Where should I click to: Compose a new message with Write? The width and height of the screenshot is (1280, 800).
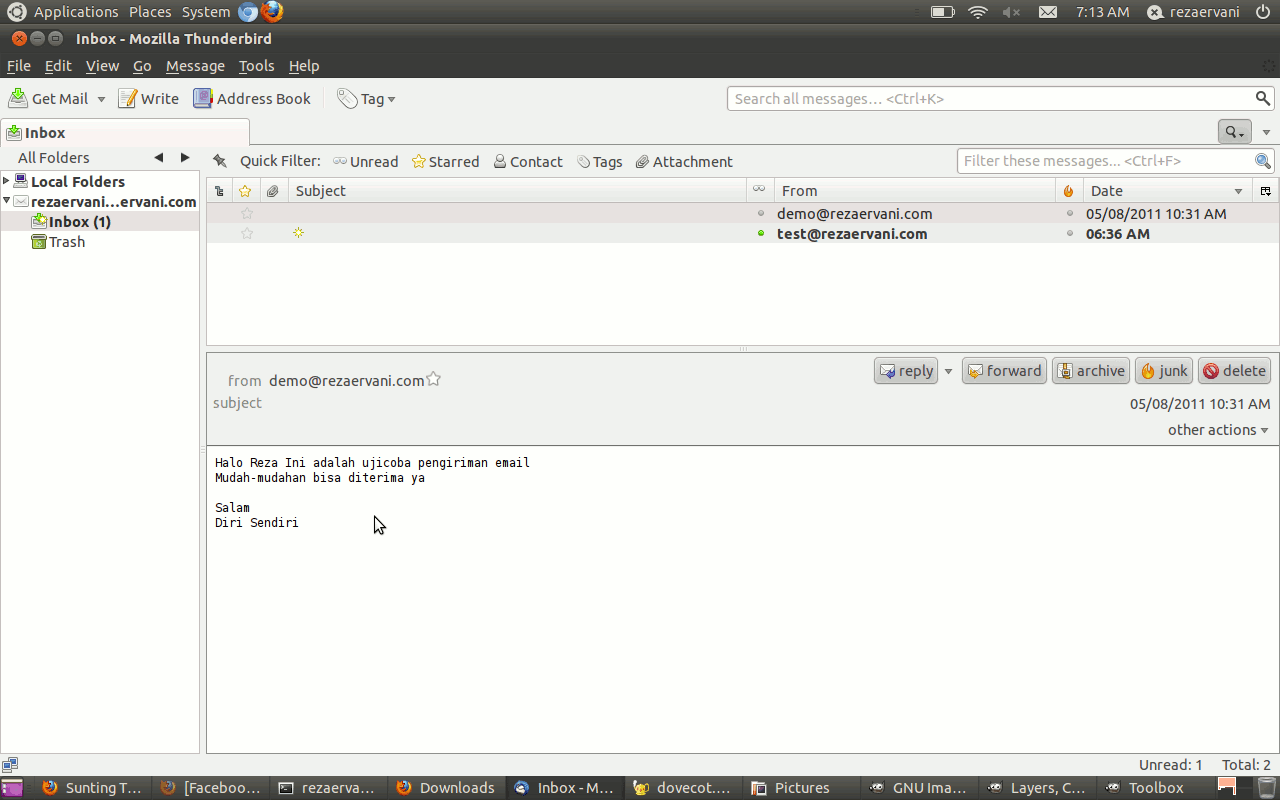(x=148, y=99)
